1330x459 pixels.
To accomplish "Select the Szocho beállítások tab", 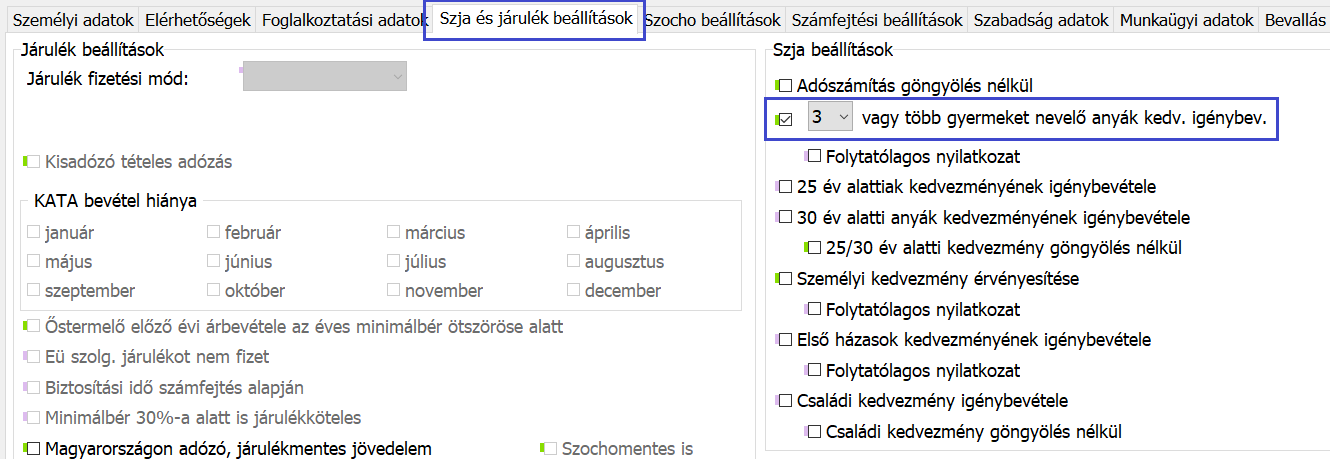I will pyautogui.click(x=713, y=20).
